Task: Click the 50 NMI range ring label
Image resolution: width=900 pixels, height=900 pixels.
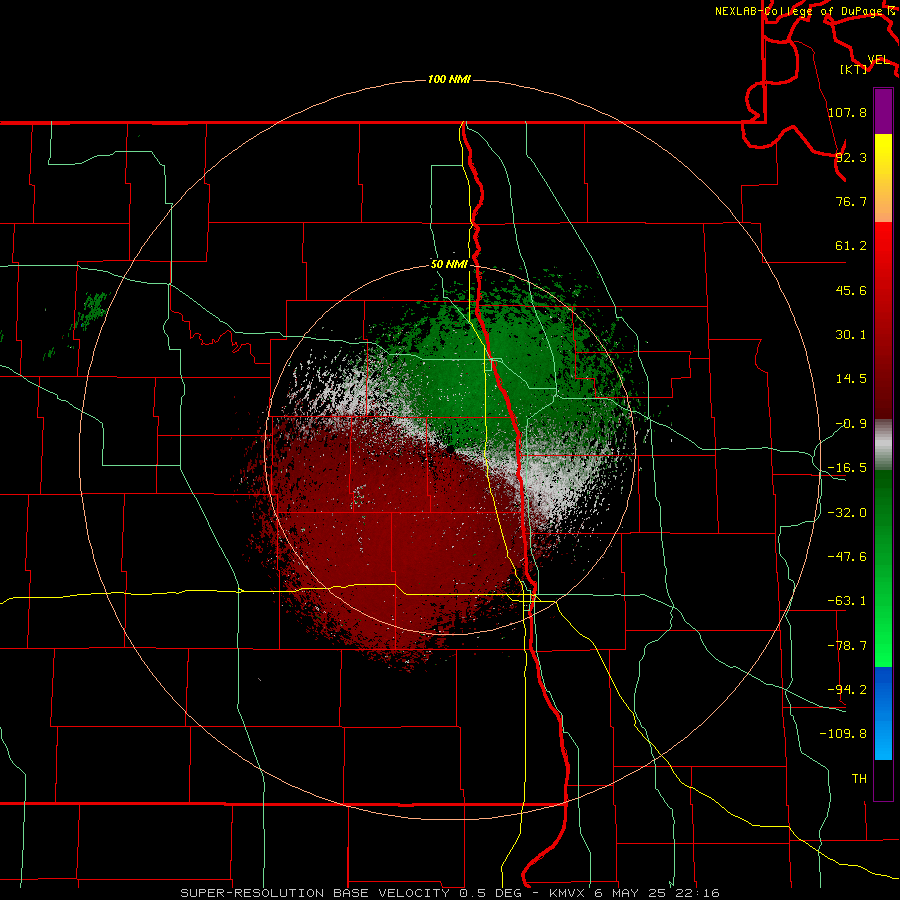Action: point(449,265)
